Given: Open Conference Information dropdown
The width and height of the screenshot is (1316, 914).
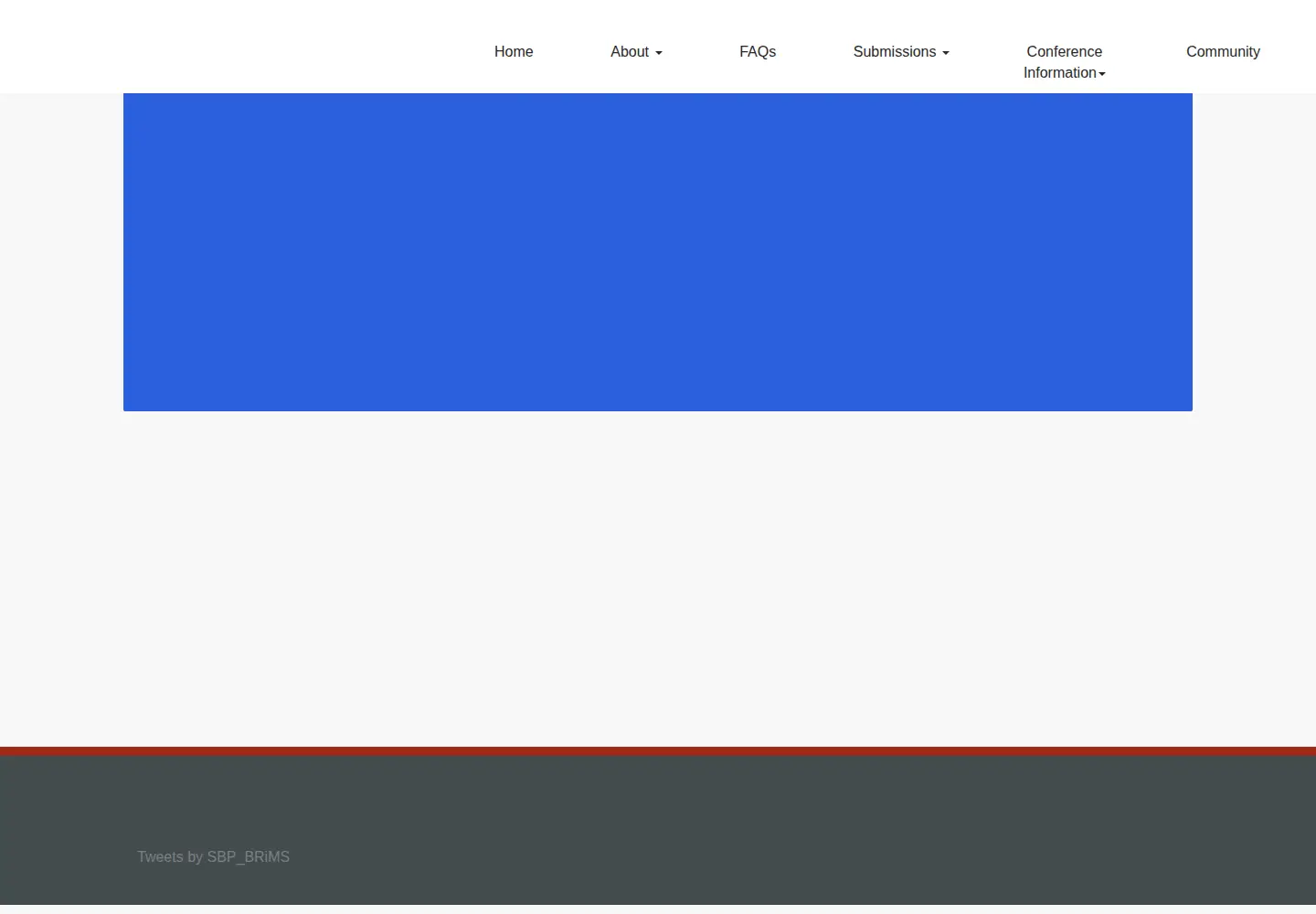Looking at the screenshot, I should pyautogui.click(x=1065, y=62).
